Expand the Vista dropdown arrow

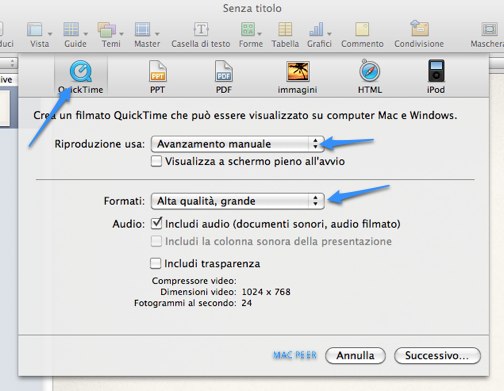click(50, 34)
